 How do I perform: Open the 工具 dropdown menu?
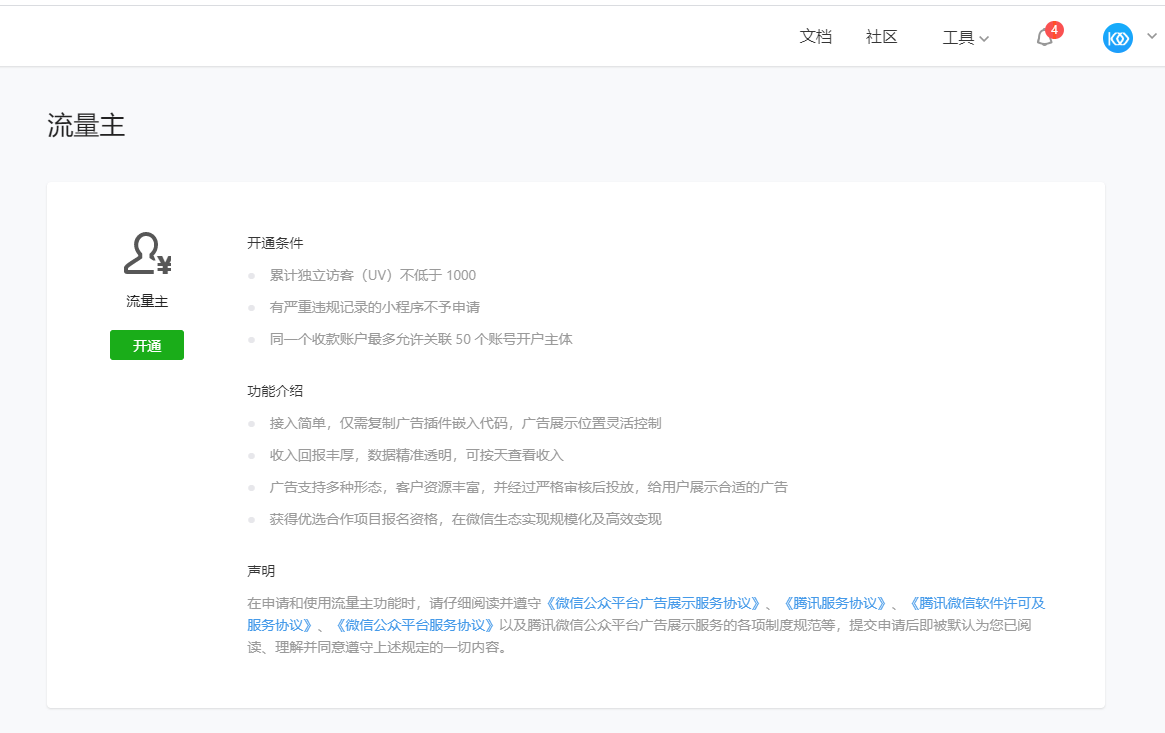click(x=958, y=38)
